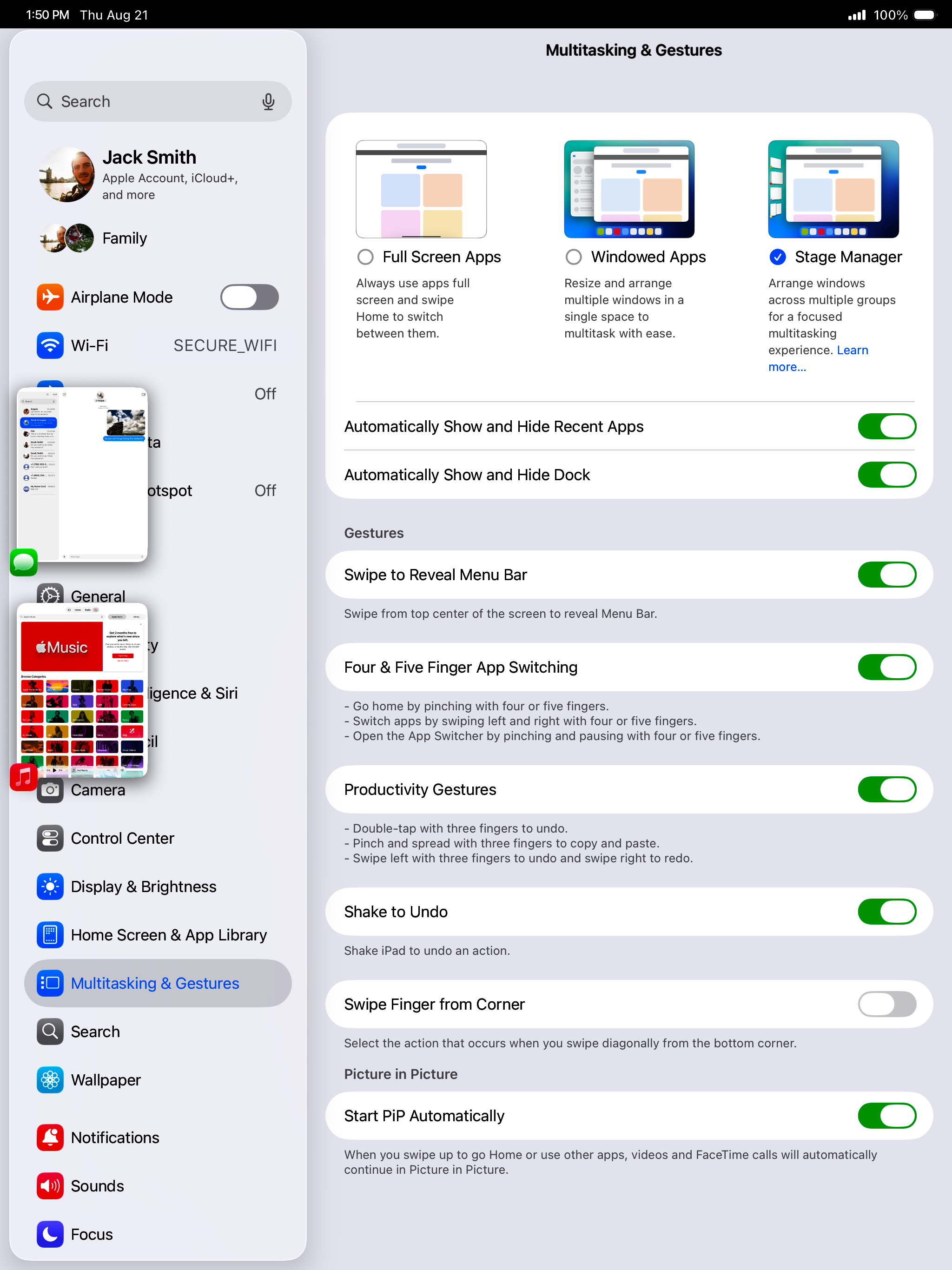Open General settings

[x=158, y=596]
